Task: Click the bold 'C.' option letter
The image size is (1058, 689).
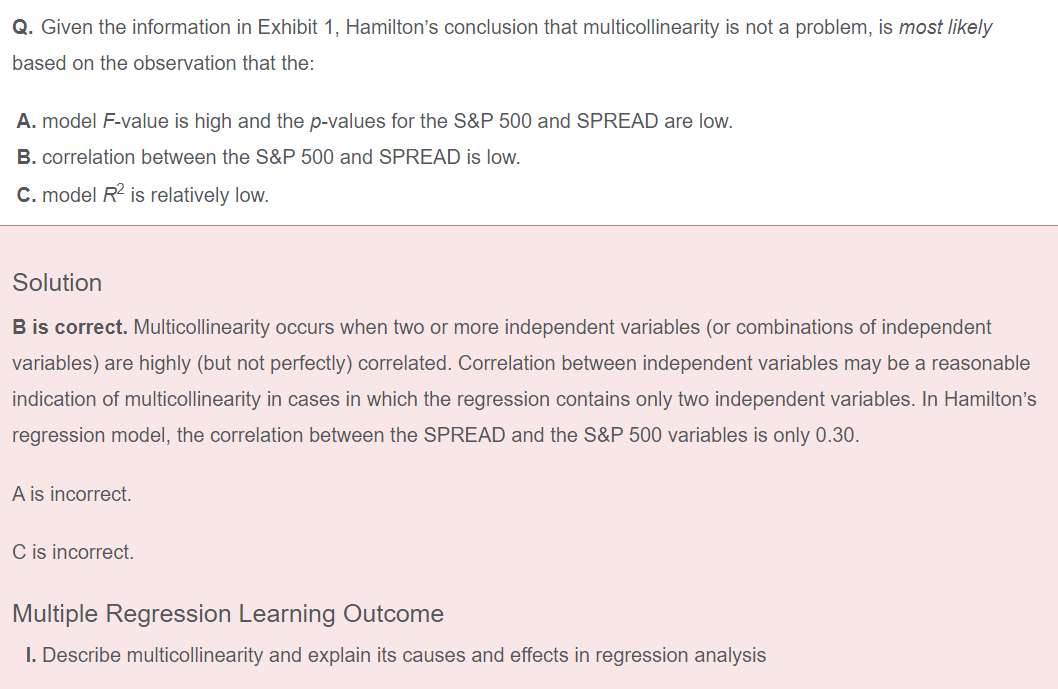Action: pos(26,195)
